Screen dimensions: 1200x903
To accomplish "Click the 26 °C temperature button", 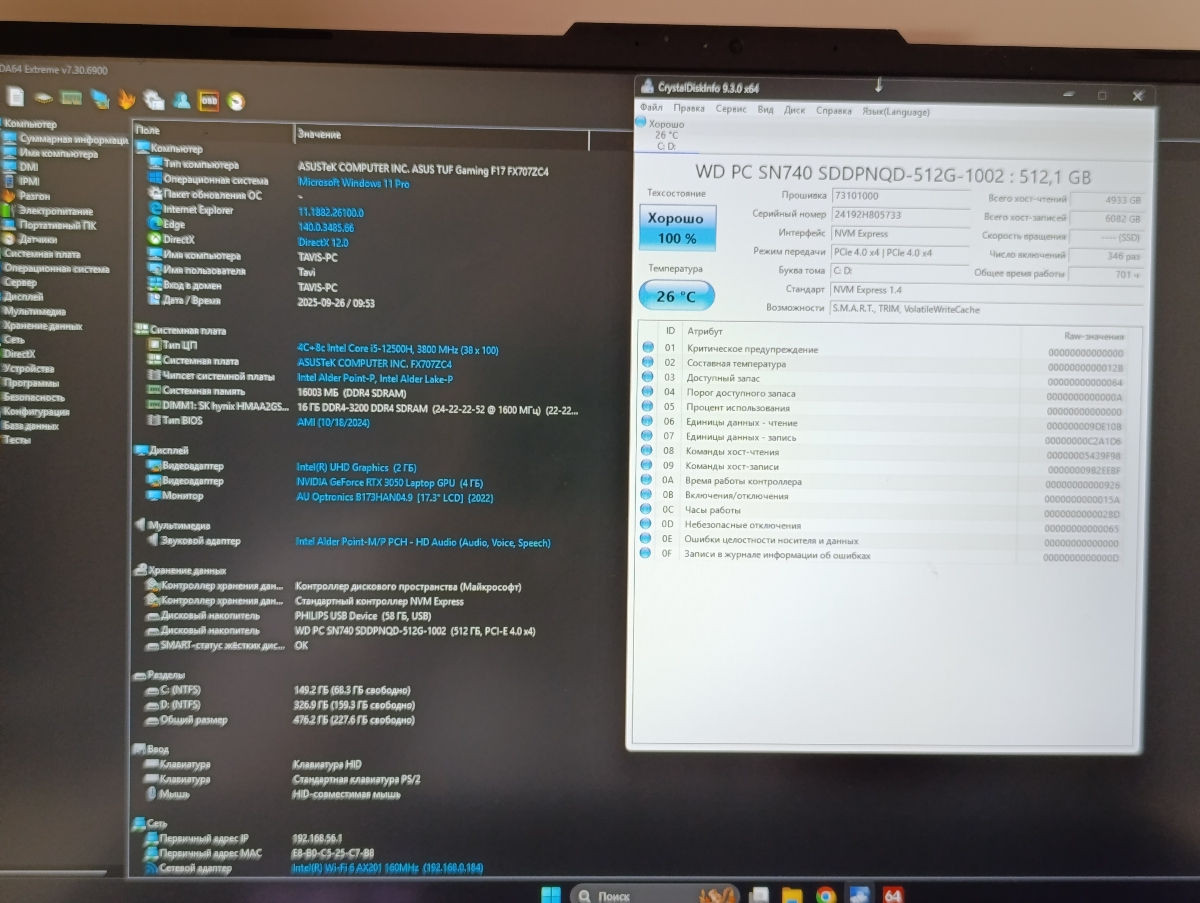I will 677,296.
